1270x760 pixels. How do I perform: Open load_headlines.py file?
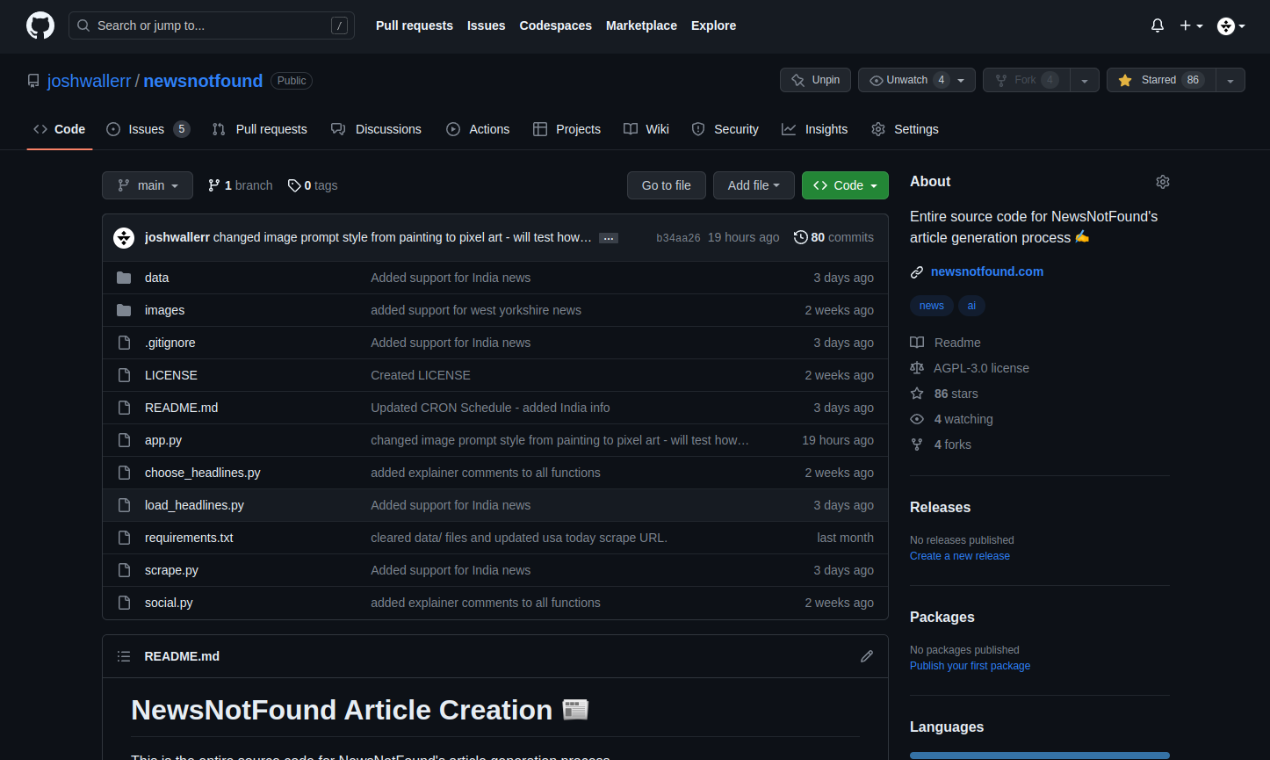[x=194, y=505]
